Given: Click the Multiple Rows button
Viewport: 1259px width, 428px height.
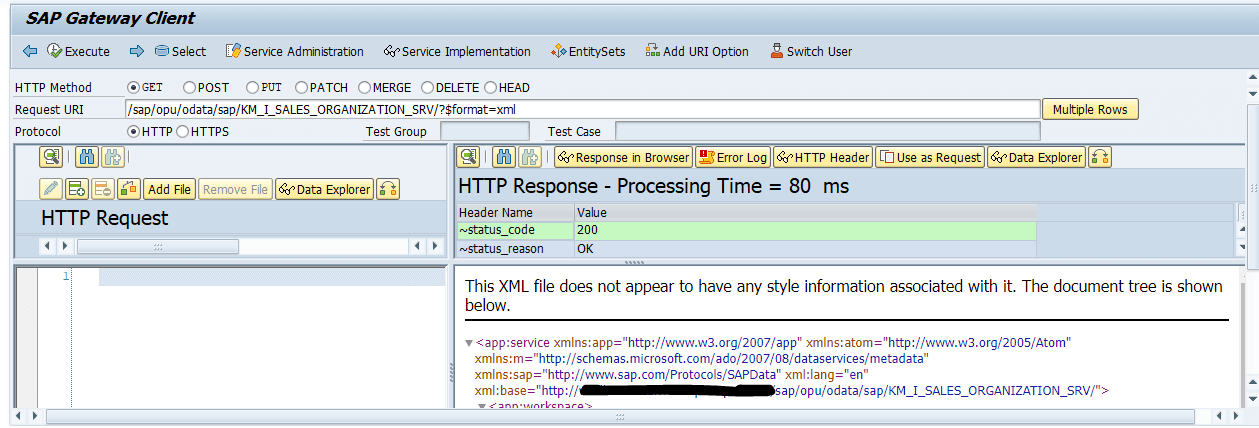Looking at the screenshot, I should 1090,109.
